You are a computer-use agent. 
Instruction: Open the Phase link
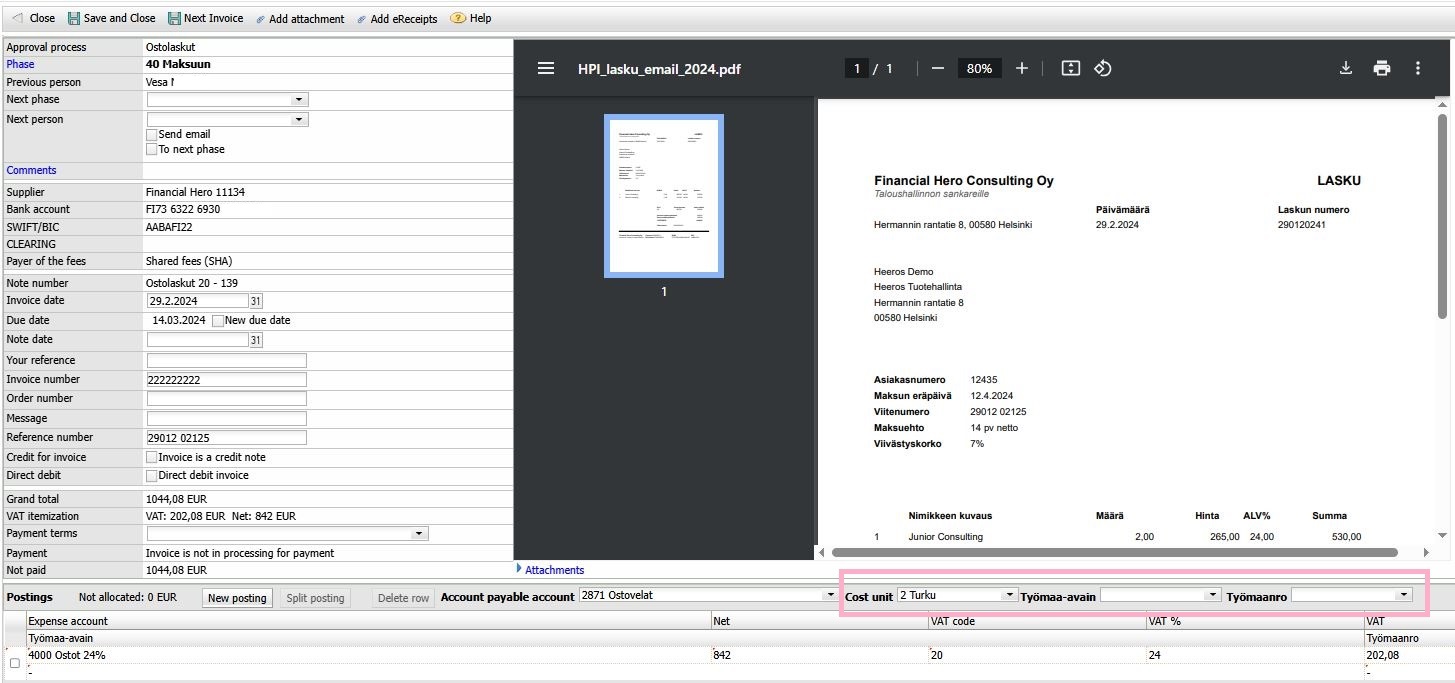[20, 64]
